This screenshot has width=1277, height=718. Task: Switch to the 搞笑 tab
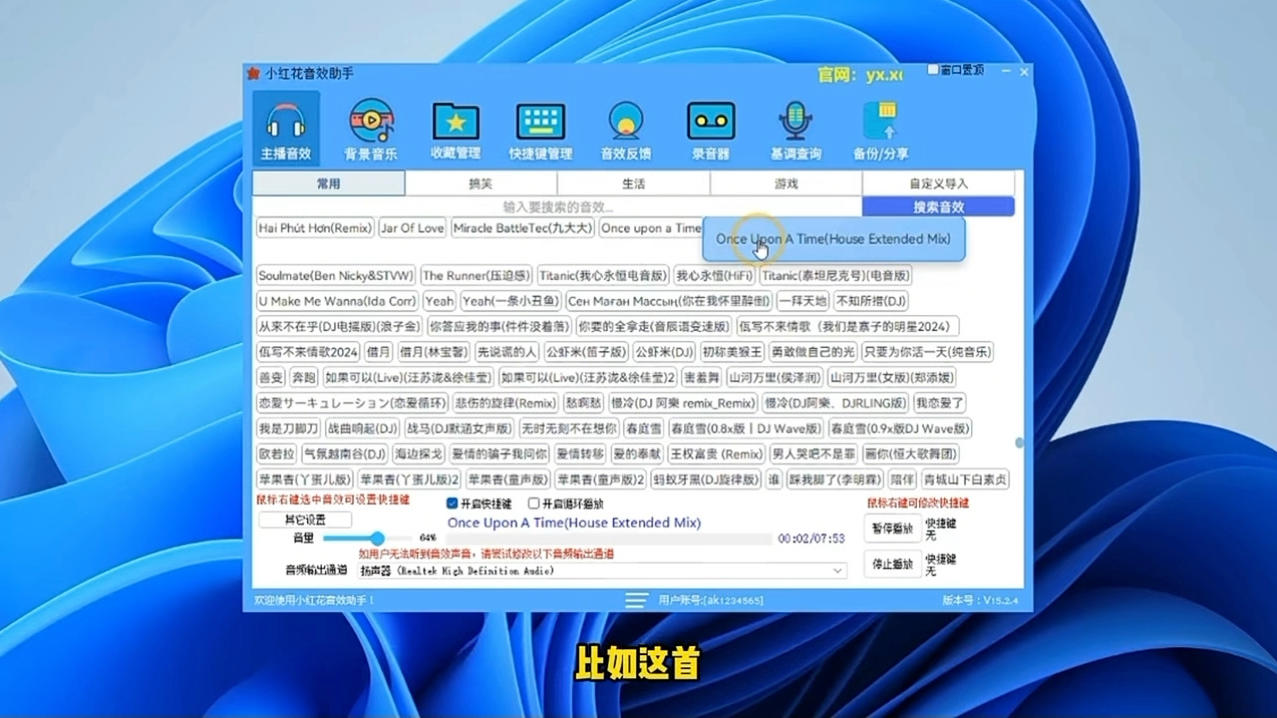tap(481, 184)
